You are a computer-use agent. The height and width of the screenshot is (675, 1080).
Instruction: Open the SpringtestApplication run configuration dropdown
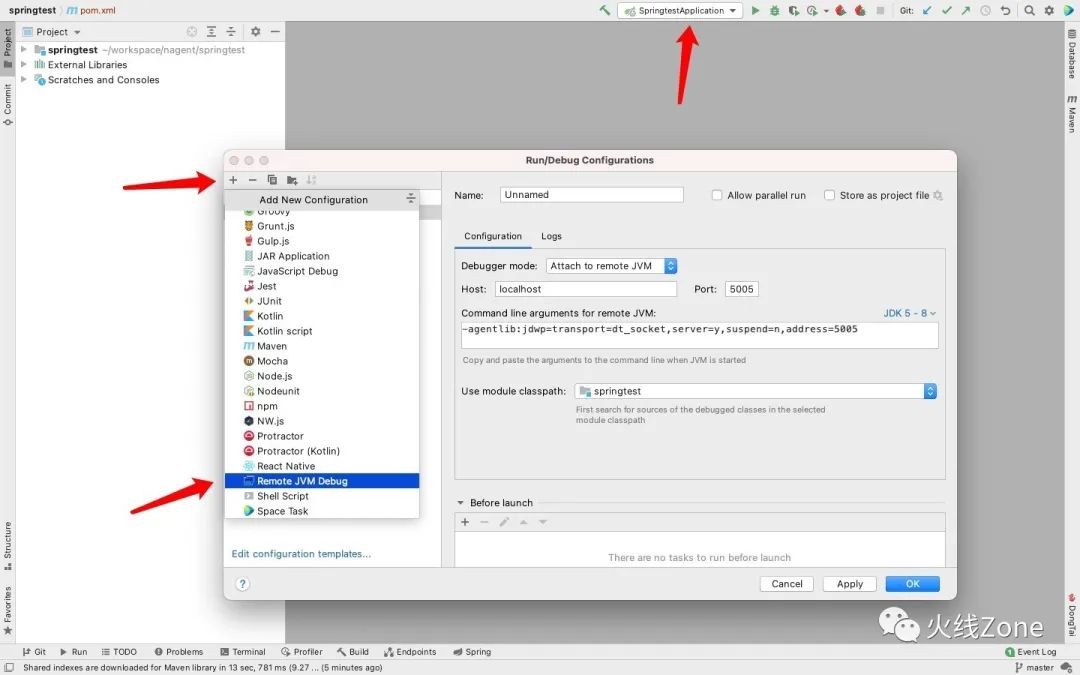click(681, 10)
